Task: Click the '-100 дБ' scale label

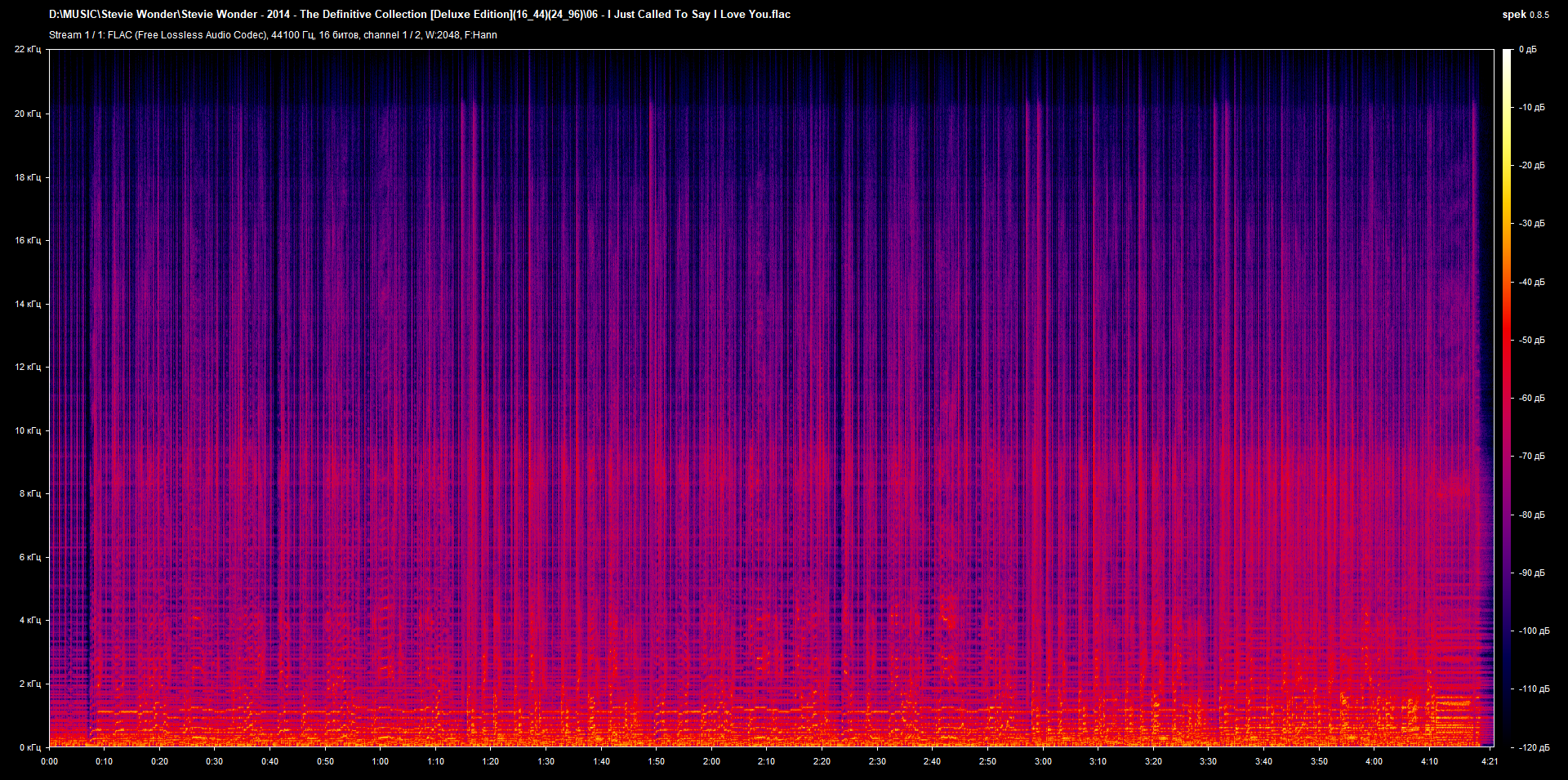Action: click(1534, 631)
